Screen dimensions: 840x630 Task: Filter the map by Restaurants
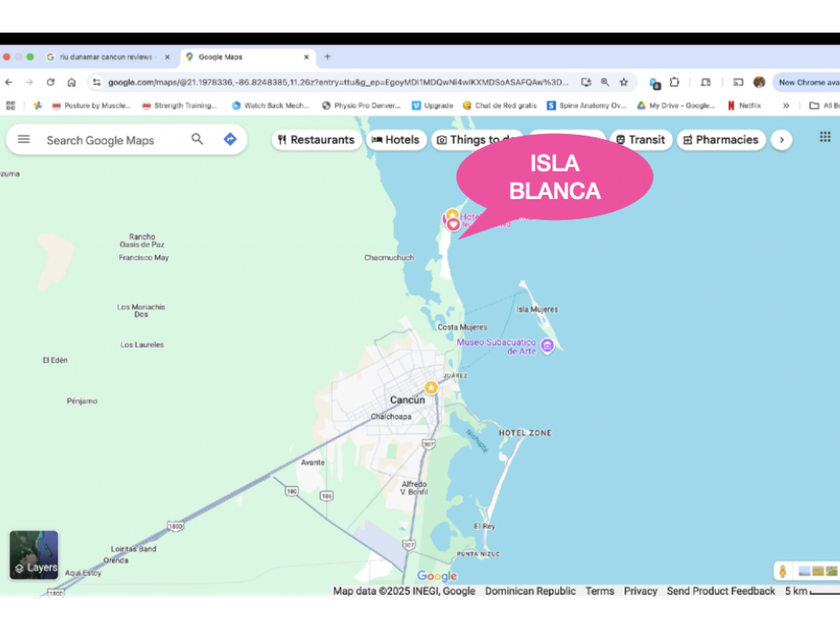[317, 140]
